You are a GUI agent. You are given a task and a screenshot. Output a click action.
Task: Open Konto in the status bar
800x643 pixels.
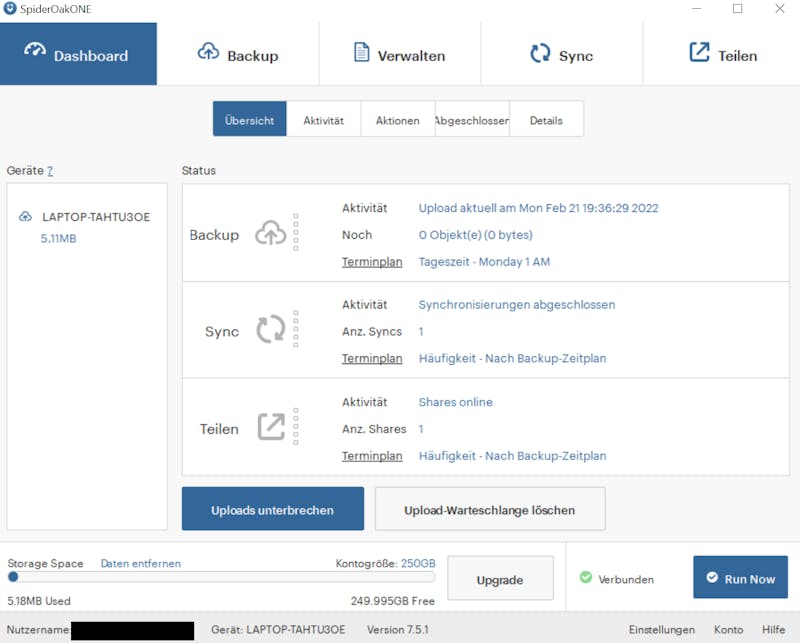pos(728,629)
